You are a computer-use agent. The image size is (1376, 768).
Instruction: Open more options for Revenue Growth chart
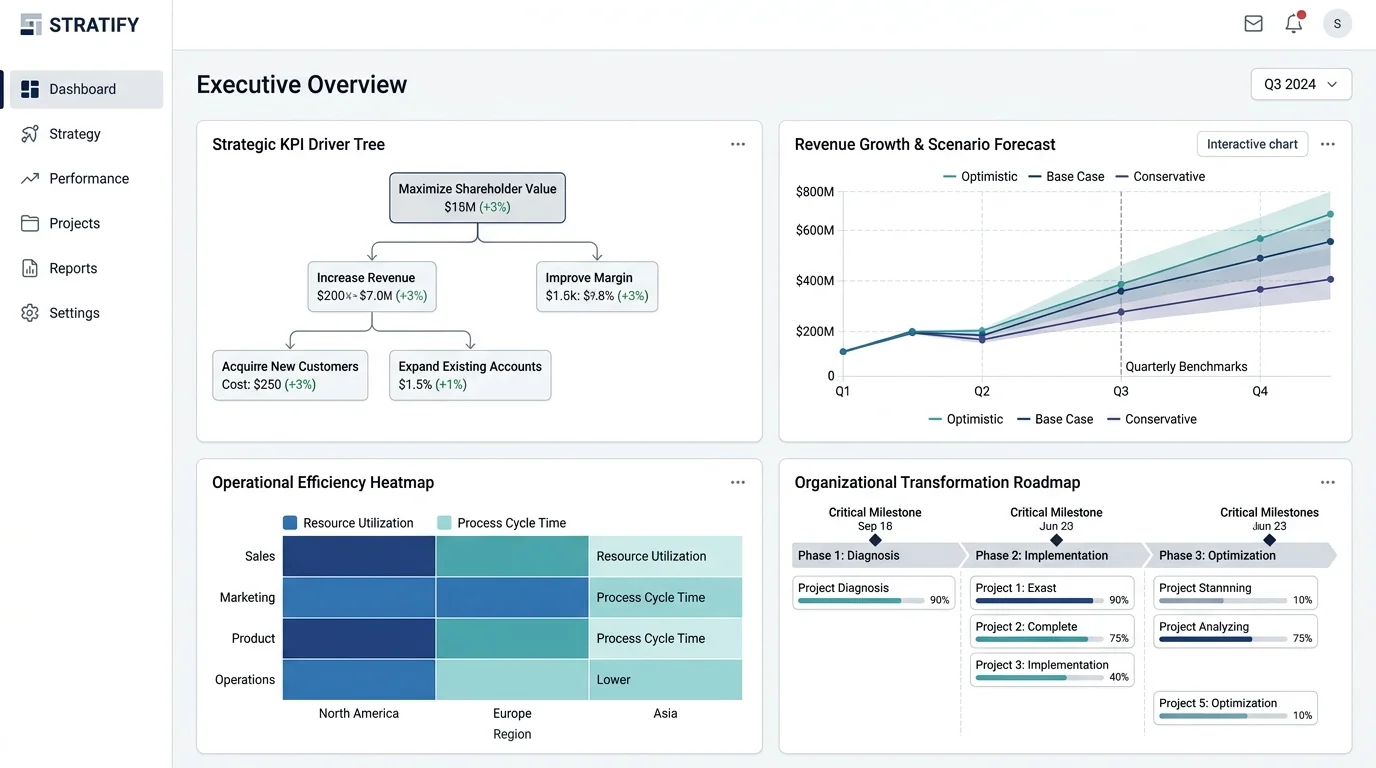pyautogui.click(x=1328, y=144)
